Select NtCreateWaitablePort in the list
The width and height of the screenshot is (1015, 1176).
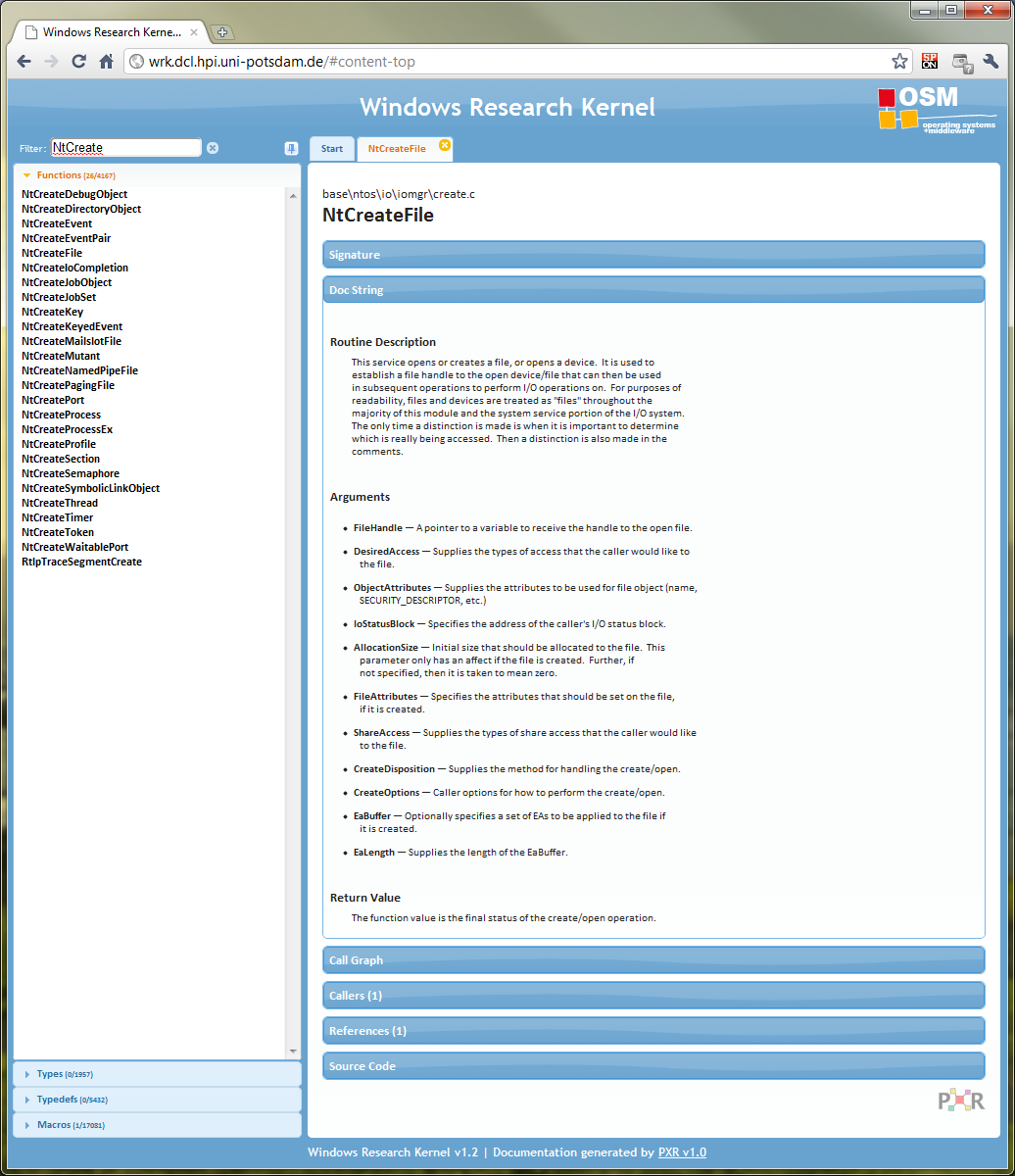point(74,547)
